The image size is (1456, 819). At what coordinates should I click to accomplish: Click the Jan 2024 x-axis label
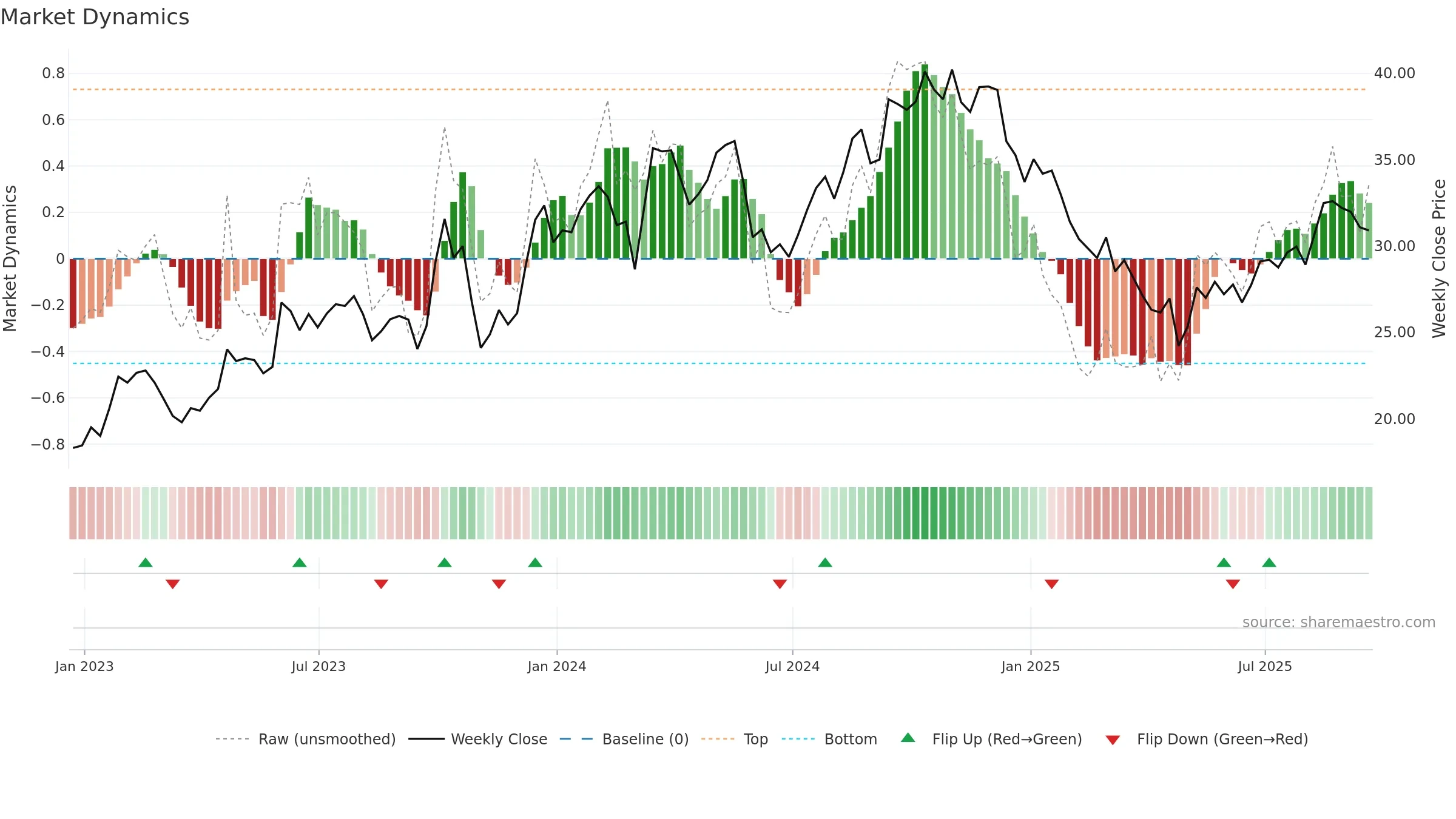557,667
